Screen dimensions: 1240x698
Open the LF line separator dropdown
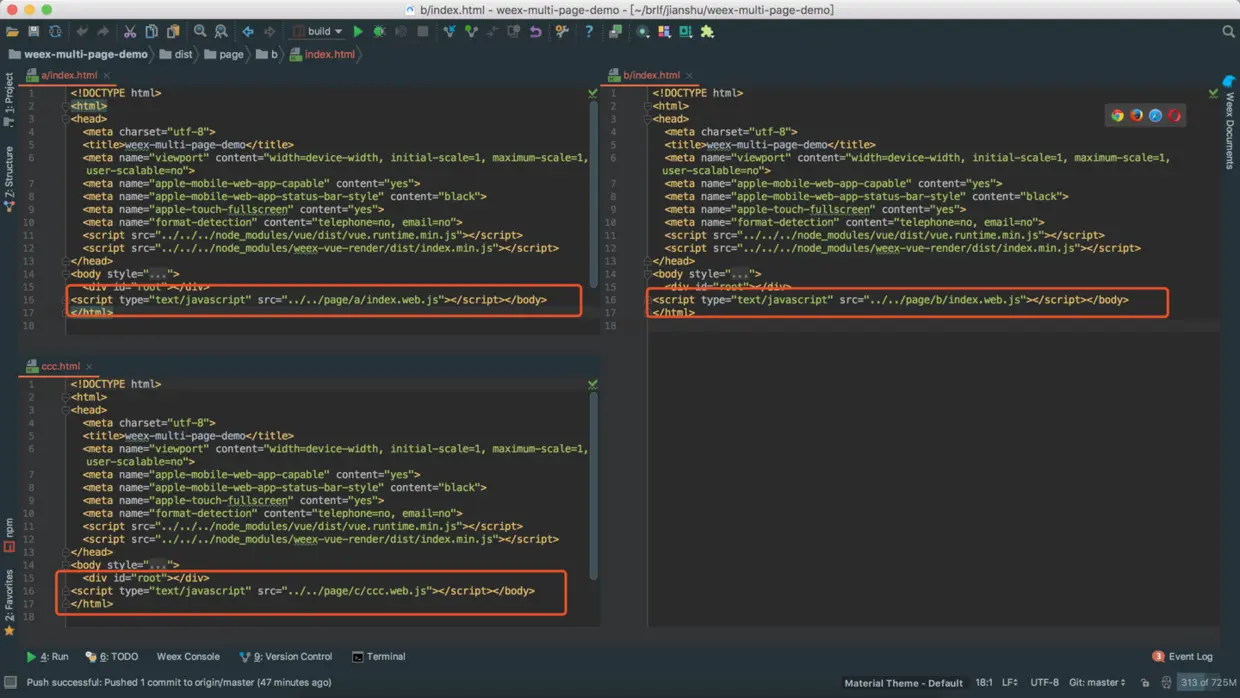click(1010, 683)
